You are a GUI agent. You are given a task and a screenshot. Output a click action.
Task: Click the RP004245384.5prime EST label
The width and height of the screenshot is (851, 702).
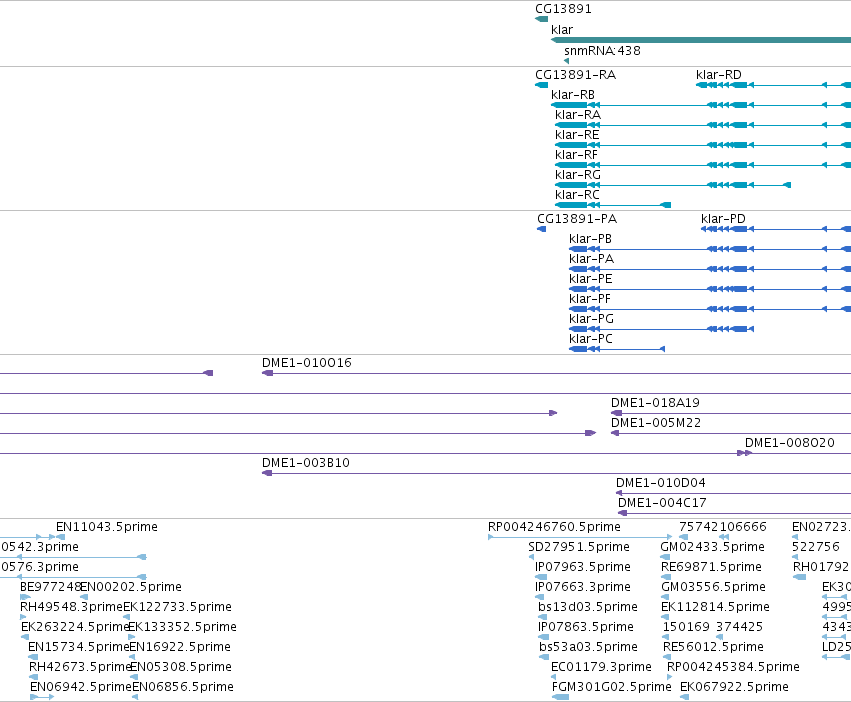coord(733,667)
